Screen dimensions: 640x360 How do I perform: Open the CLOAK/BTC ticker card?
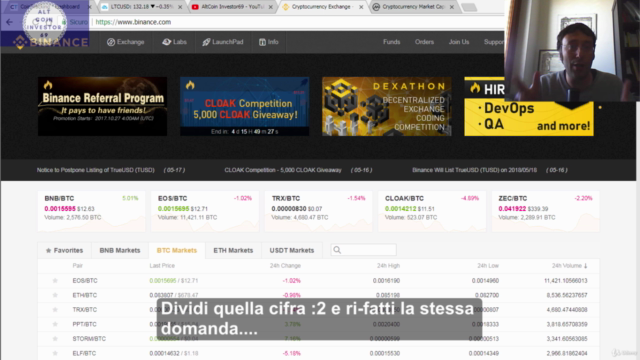click(x=432, y=211)
